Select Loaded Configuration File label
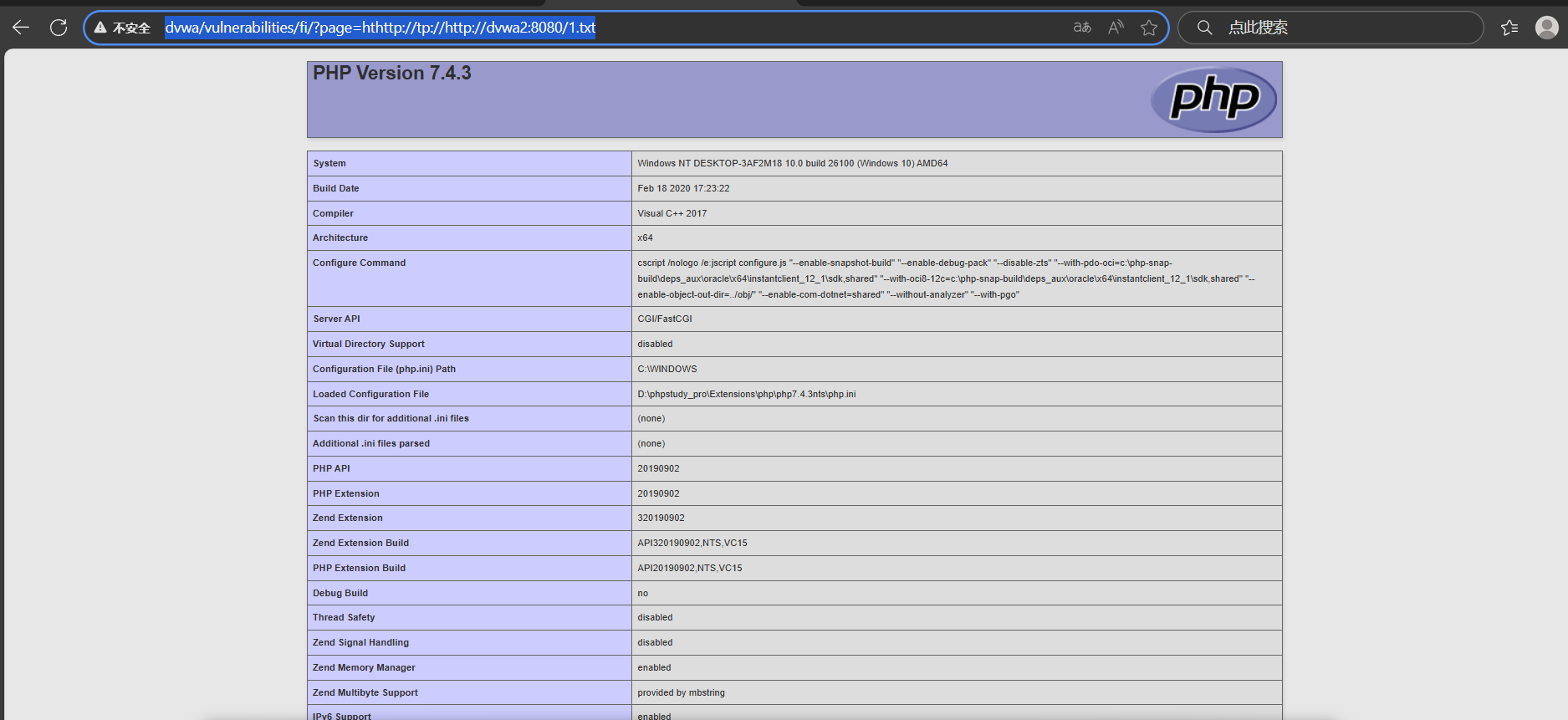 (x=371, y=395)
